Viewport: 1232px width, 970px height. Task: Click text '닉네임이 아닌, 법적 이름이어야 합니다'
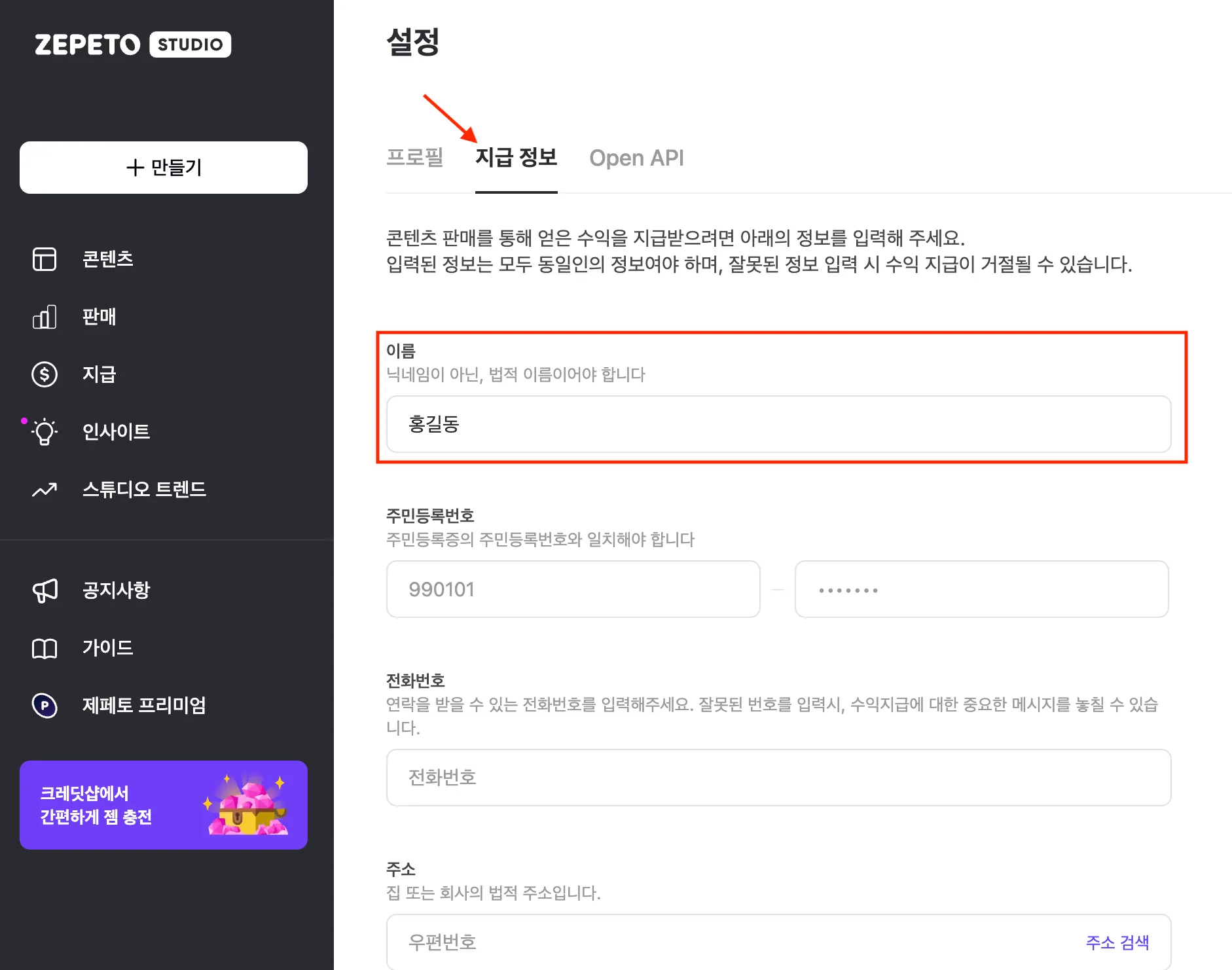pos(516,374)
